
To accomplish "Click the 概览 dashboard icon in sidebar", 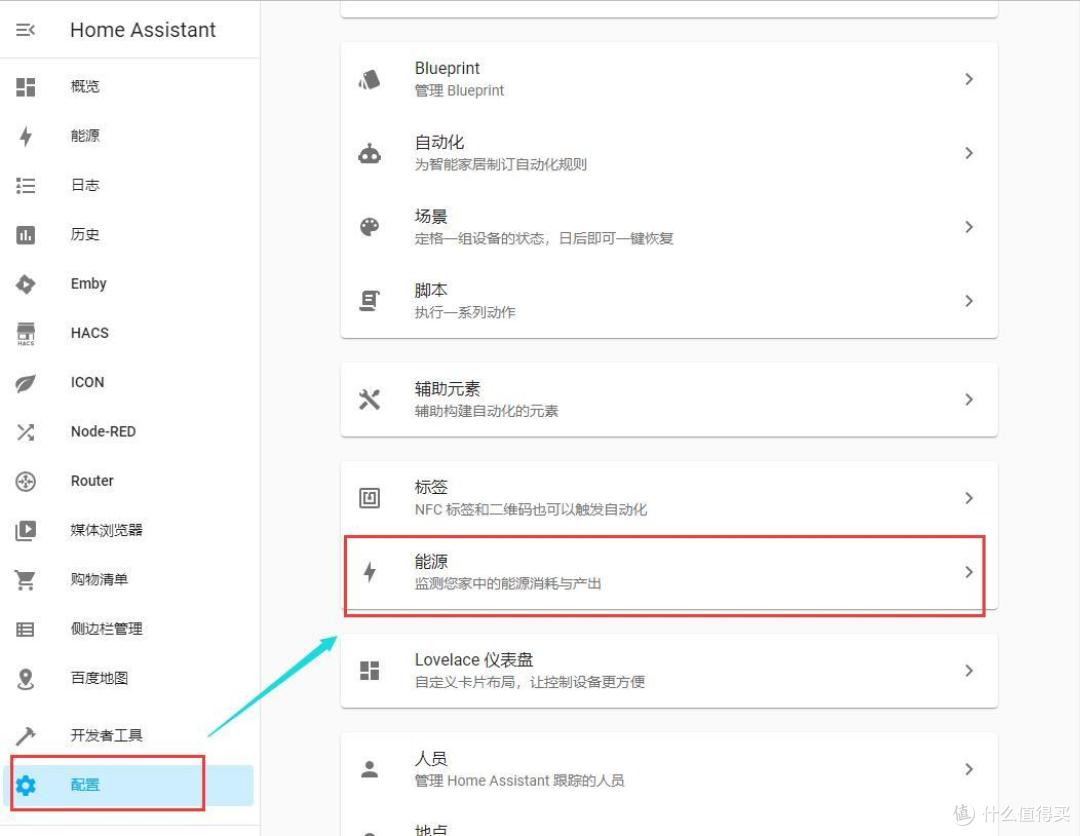I will [25, 87].
